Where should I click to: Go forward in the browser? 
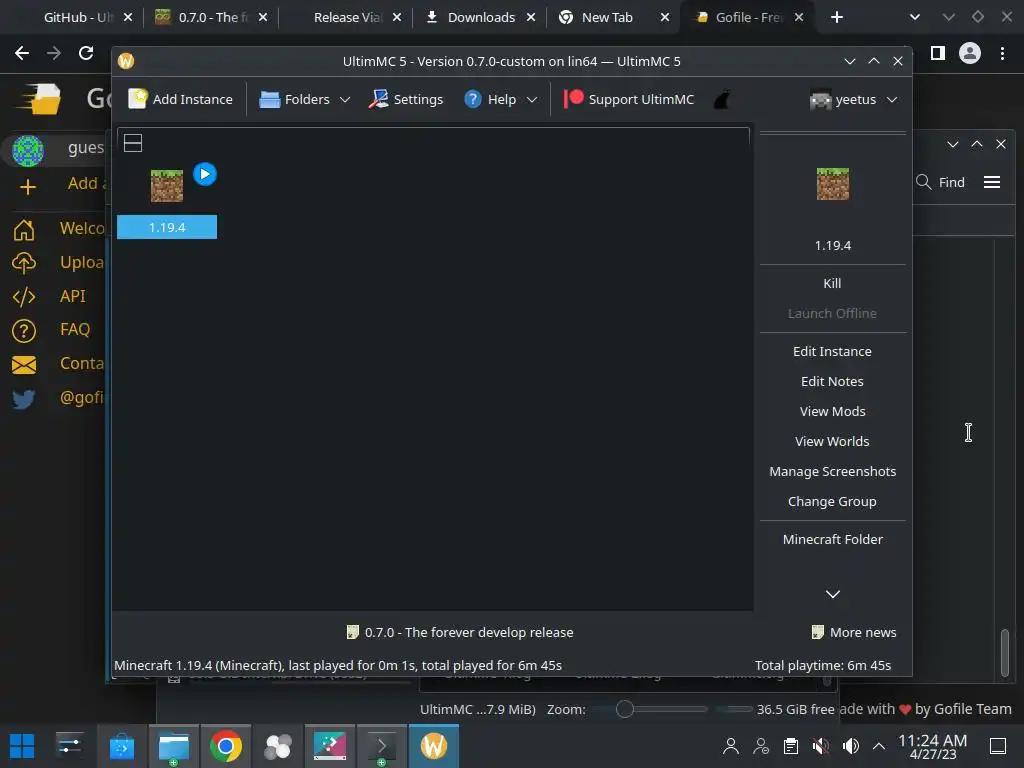54,53
